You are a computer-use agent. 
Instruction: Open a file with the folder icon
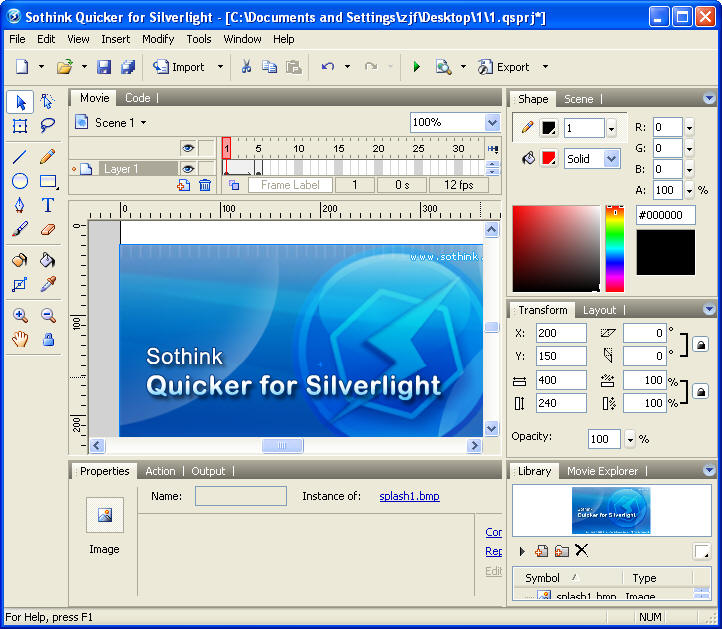click(x=65, y=67)
